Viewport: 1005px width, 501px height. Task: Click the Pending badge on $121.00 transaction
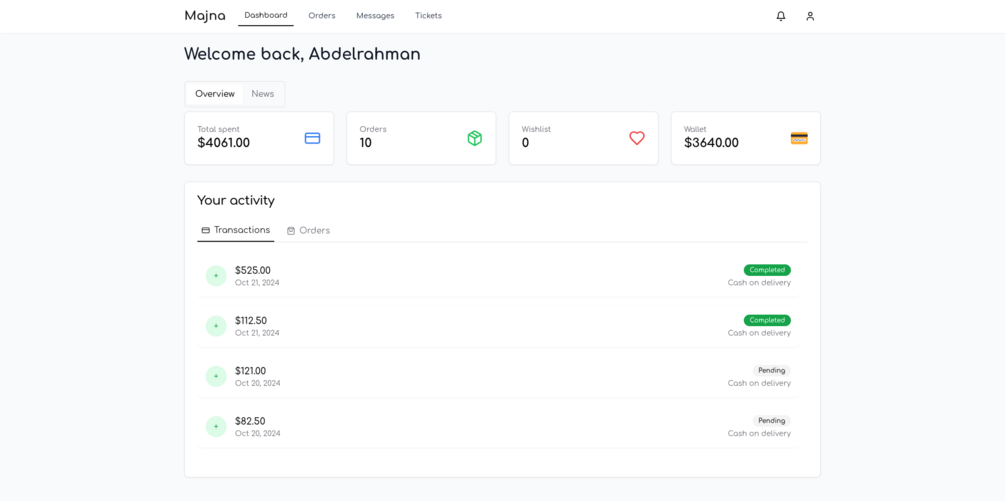coord(771,371)
